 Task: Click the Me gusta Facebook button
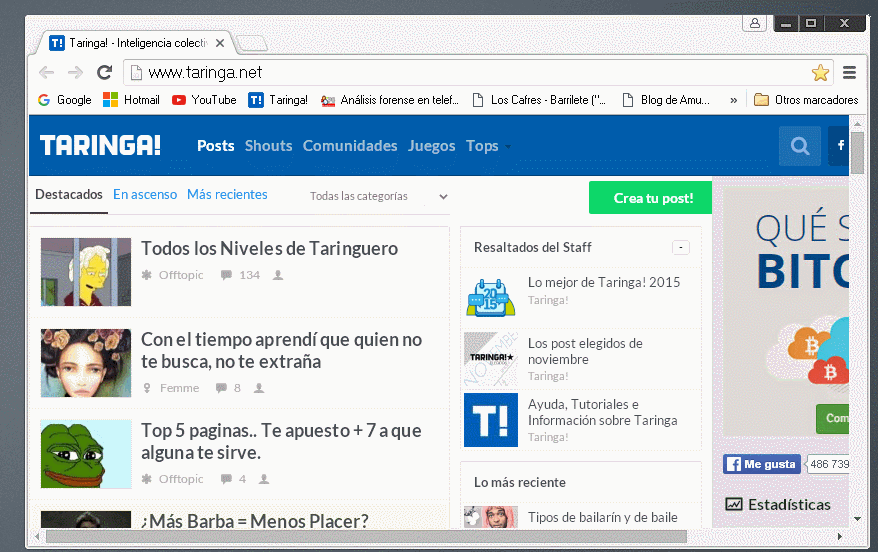point(761,464)
